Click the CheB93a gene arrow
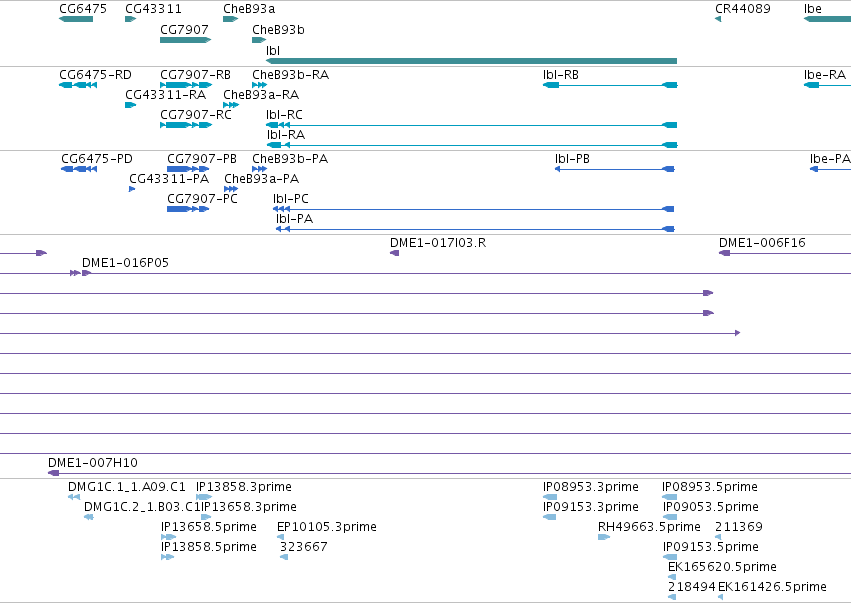851x603 pixels. 230,19
